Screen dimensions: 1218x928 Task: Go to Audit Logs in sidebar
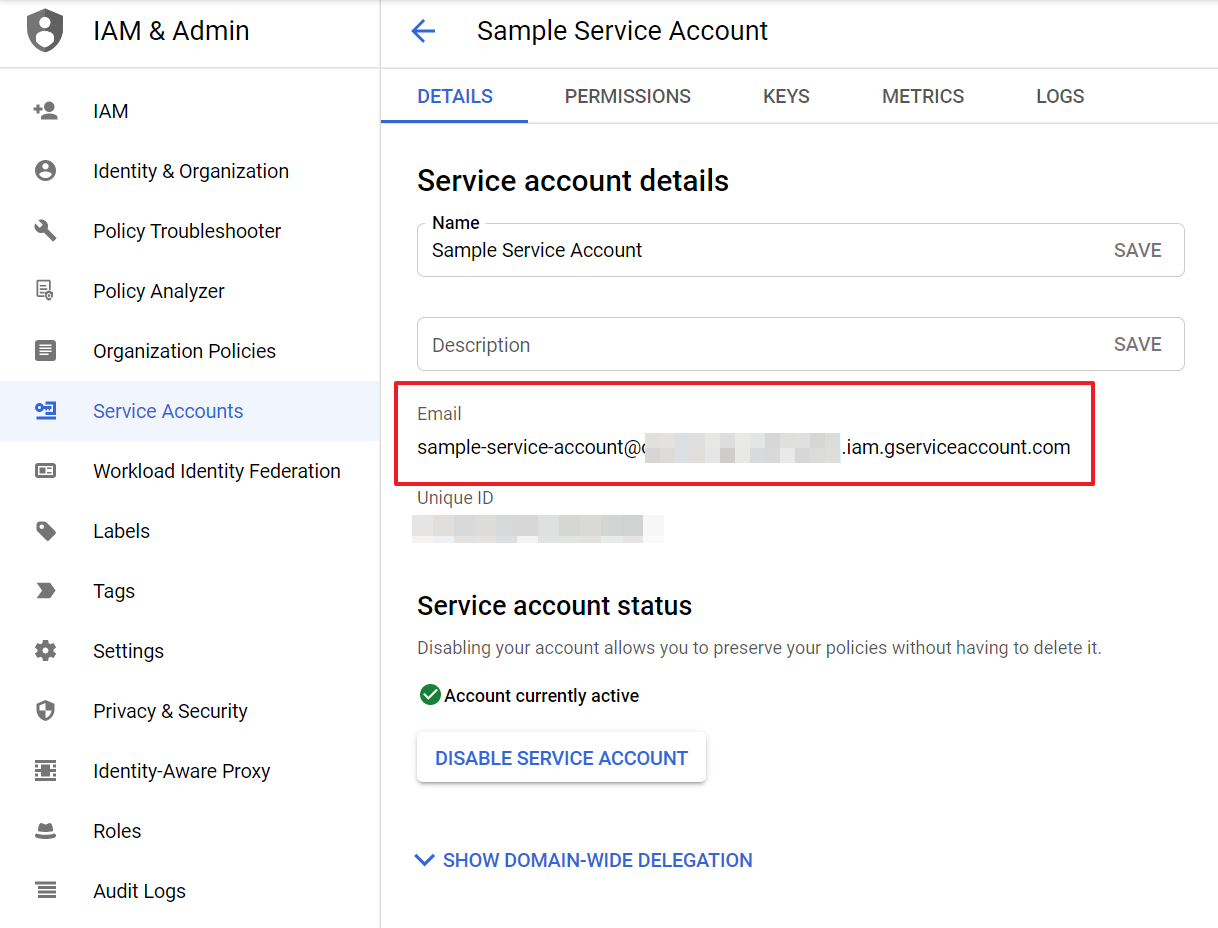[139, 891]
